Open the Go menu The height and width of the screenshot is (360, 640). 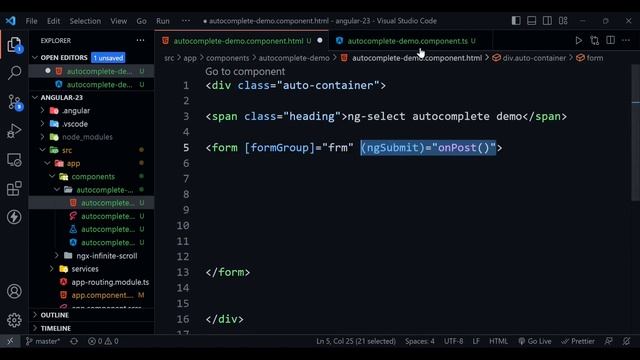tap(141, 21)
